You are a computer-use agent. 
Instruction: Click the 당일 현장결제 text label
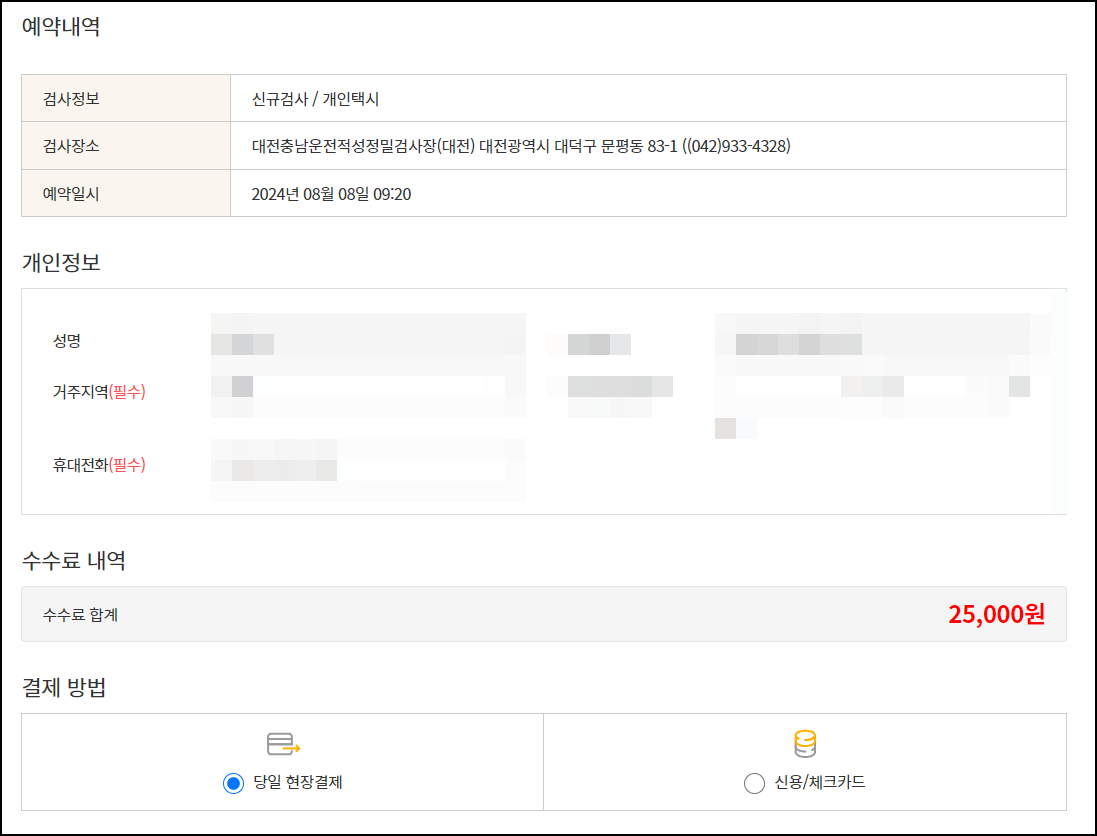point(298,782)
